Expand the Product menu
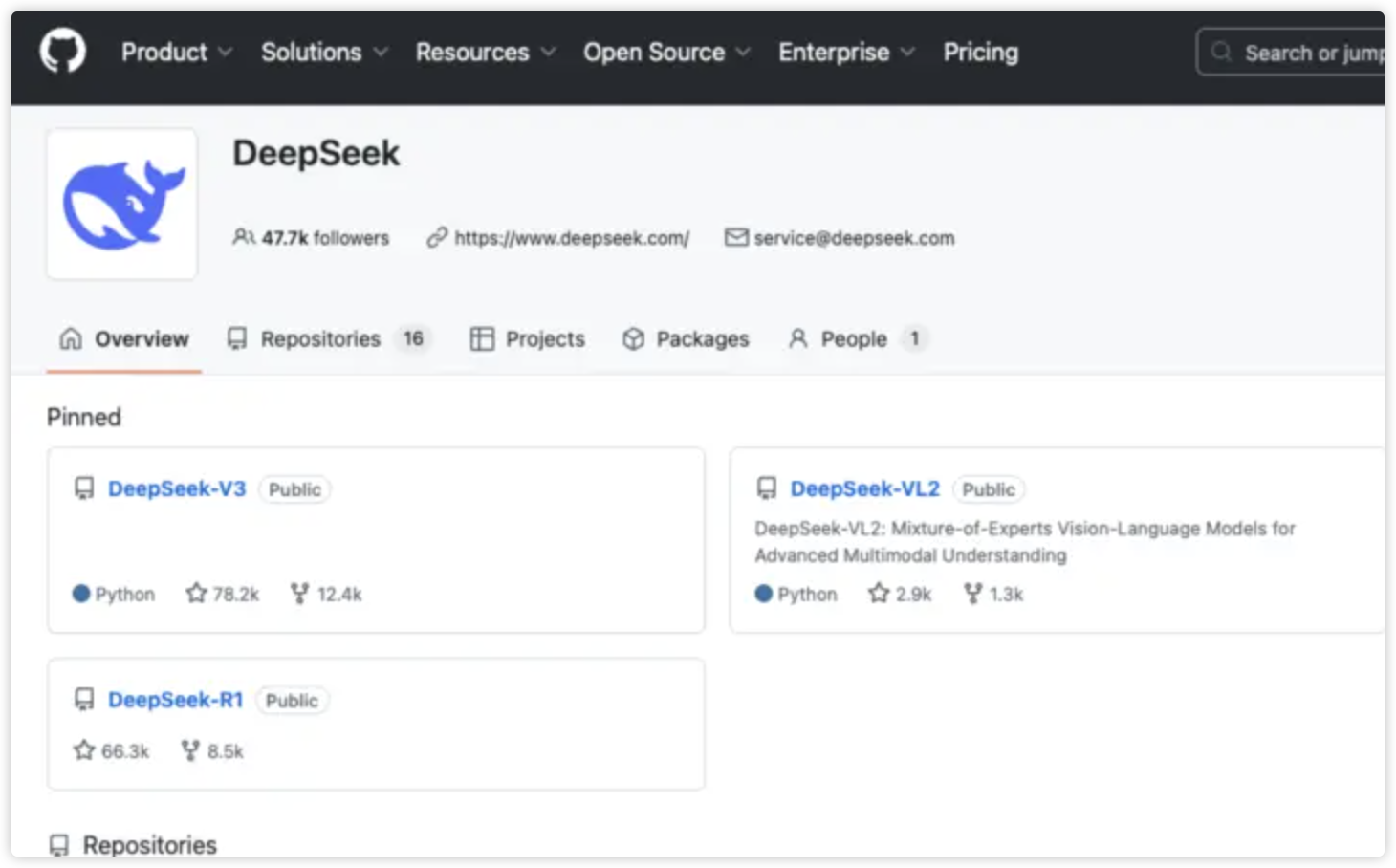The width and height of the screenshot is (1396, 868). (x=177, y=53)
